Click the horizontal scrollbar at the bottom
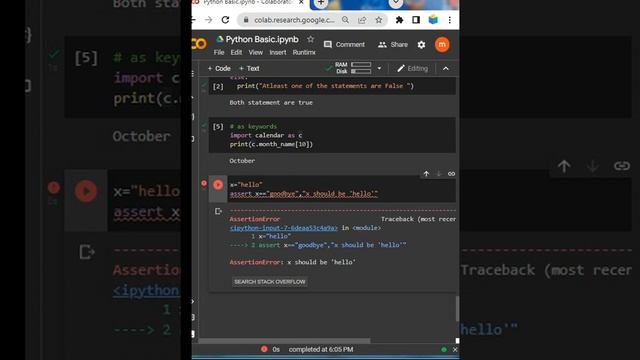The width and height of the screenshot is (640, 360). tap(284, 340)
